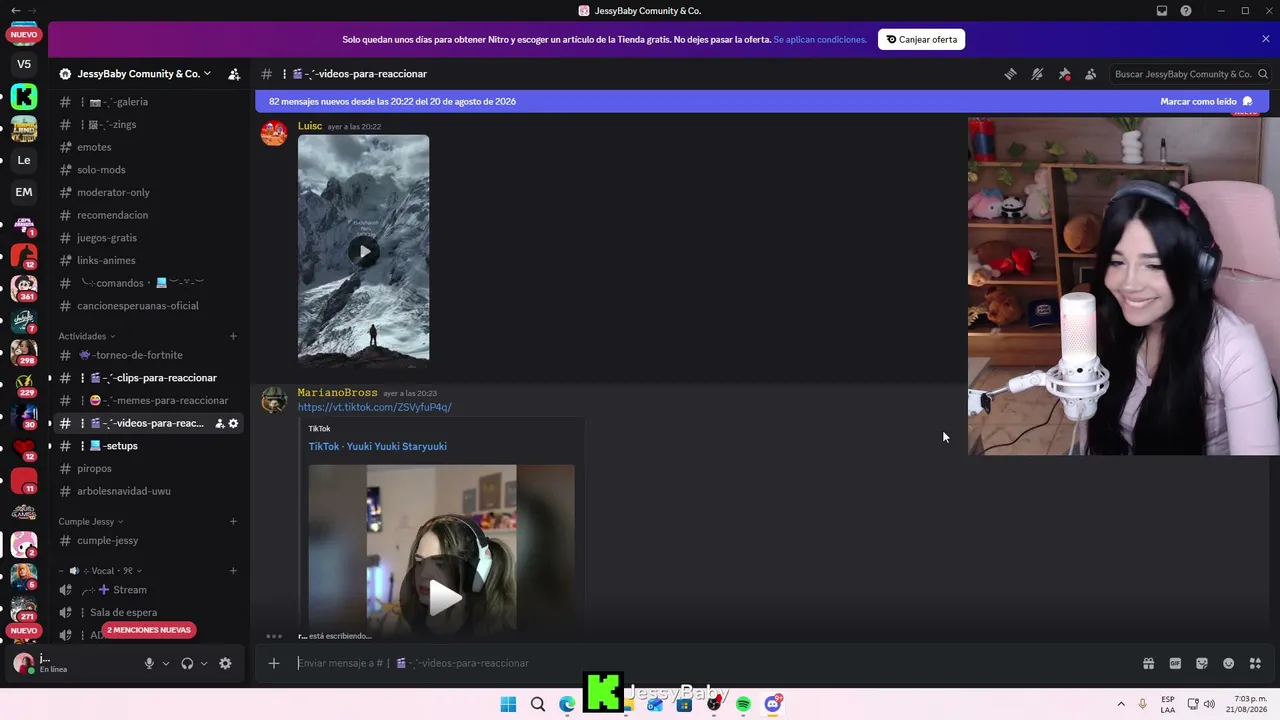Create a channel in Actividades
The width and height of the screenshot is (1280, 720).
(233, 336)
